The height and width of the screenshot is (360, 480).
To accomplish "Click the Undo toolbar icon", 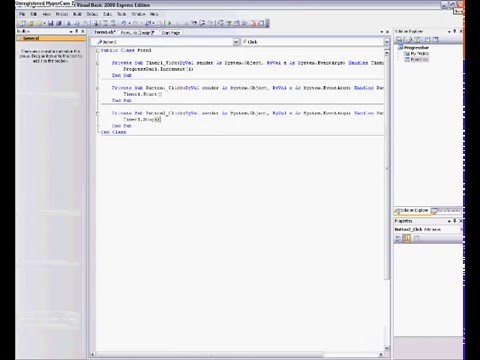I will [x=124, y=23].
